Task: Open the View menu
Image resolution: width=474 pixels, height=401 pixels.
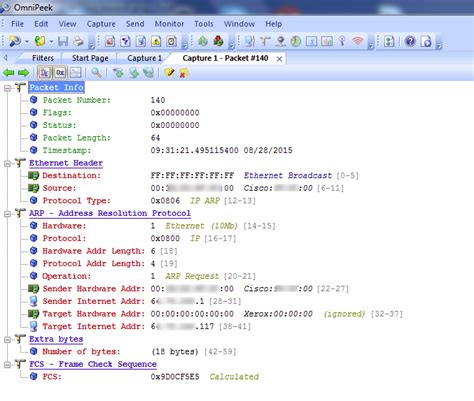Action: [67, 24]
